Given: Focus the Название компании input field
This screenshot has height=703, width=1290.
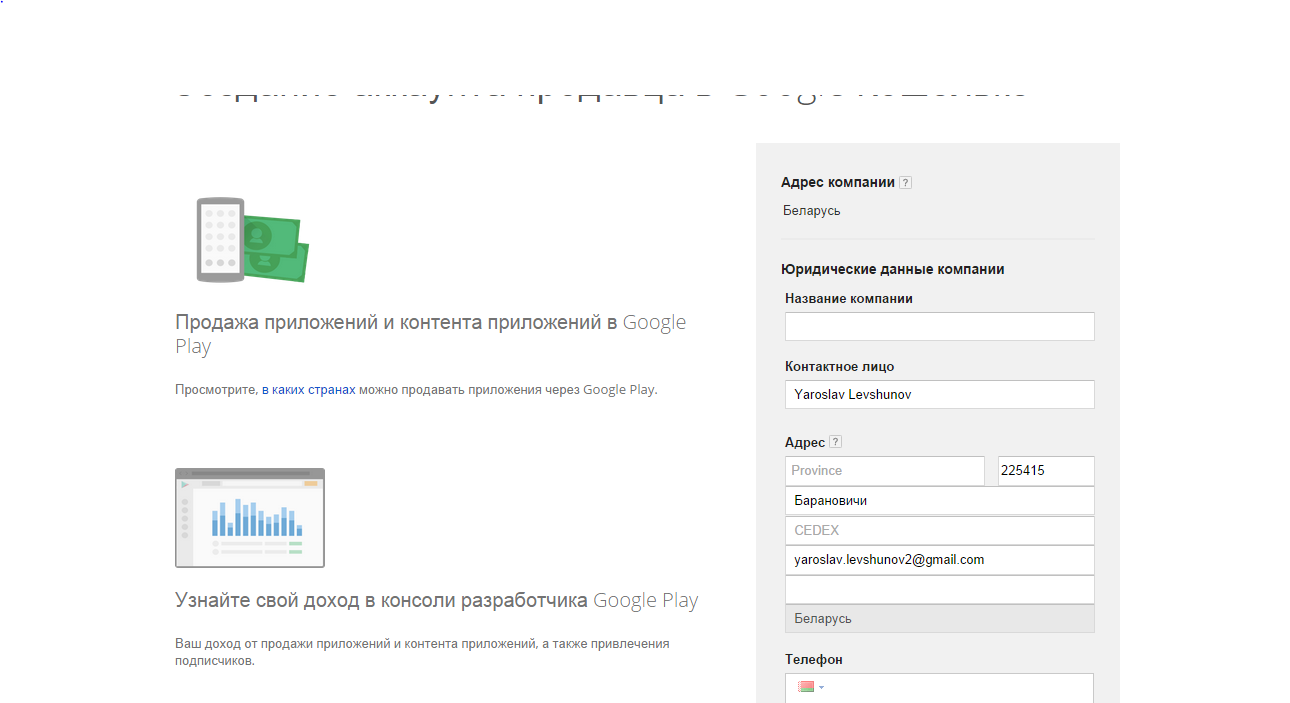Looking at the screenshot, I should coord(940,327).
